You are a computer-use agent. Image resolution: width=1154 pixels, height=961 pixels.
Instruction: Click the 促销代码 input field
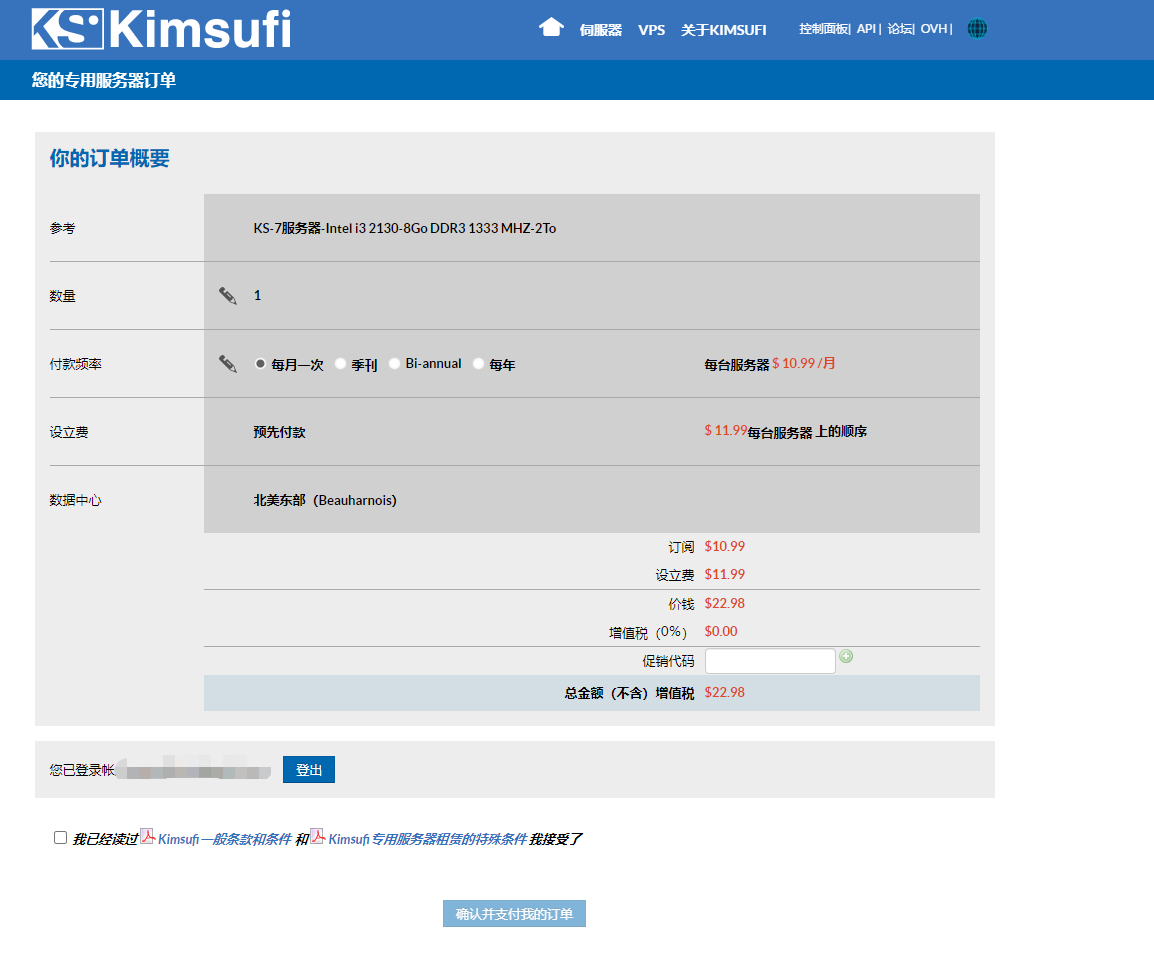(x=769, y=661)
